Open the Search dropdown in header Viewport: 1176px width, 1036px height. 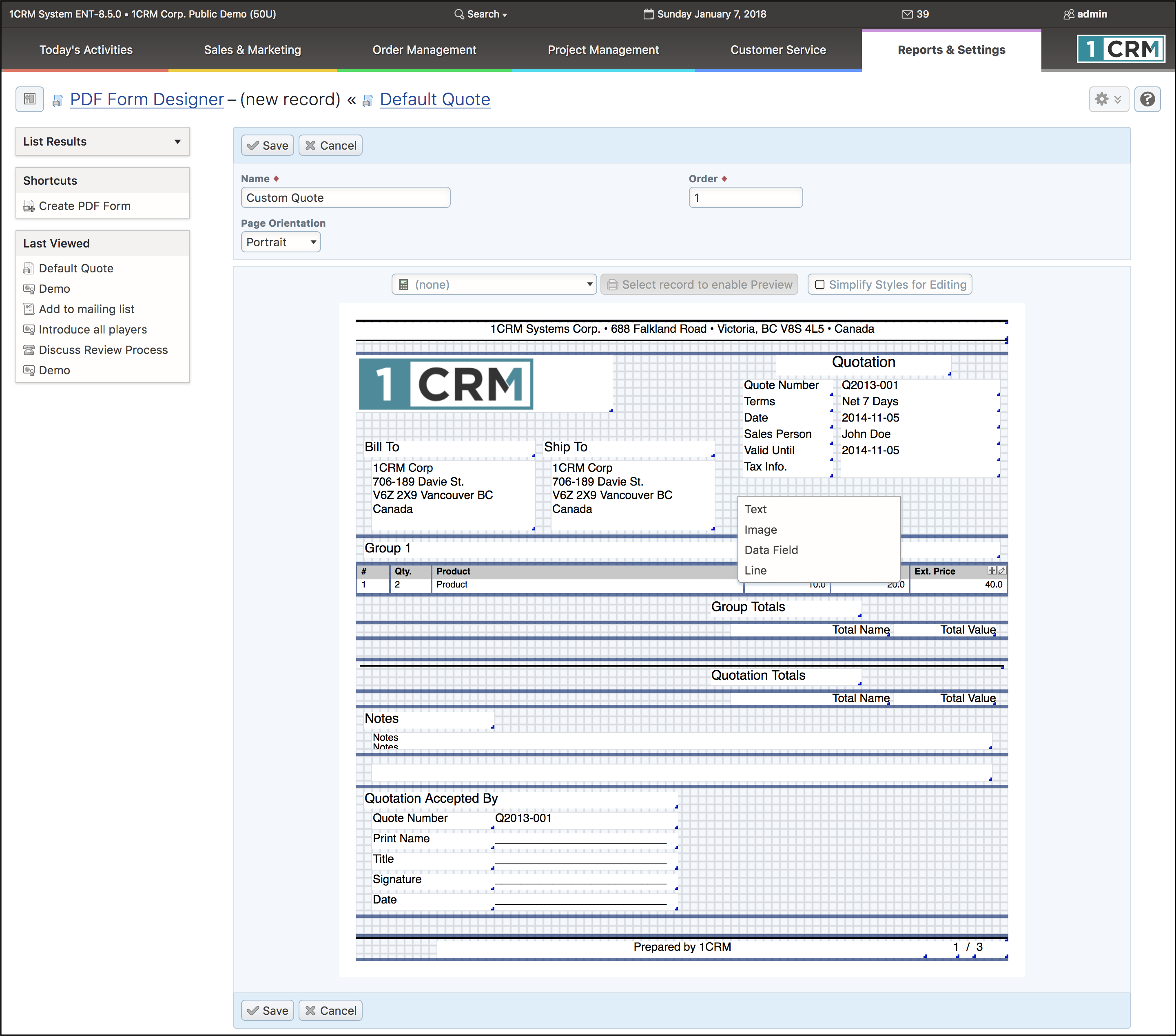click(481, 14)
